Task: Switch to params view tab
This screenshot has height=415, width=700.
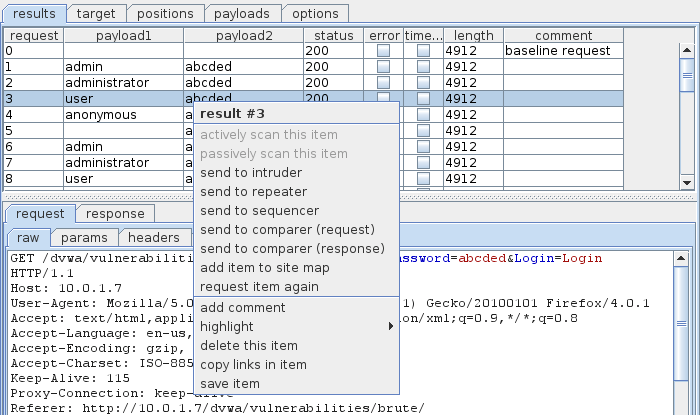Action: pos(83,237)
